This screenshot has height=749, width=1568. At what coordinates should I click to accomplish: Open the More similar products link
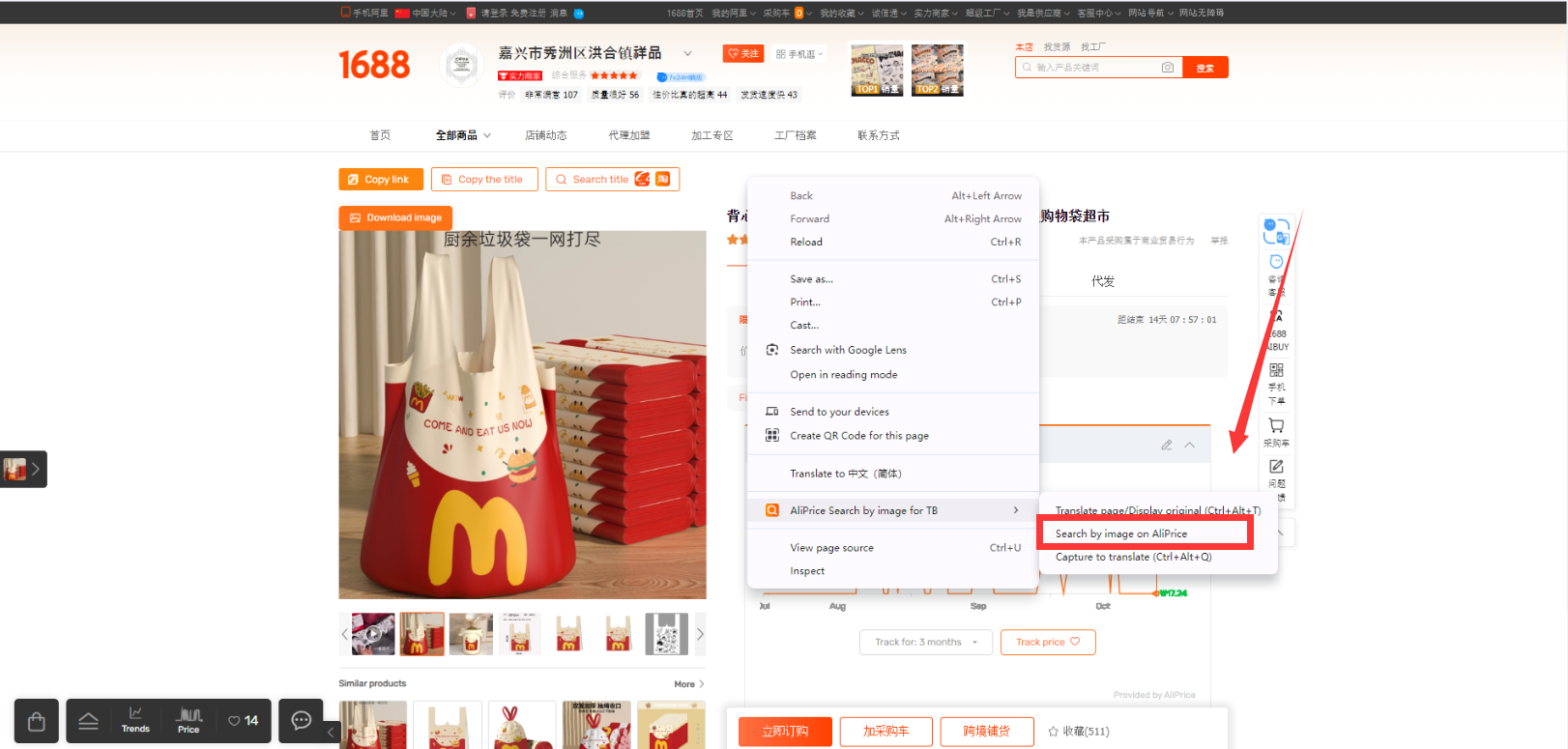pyautogui.click(x=688, y=684)
